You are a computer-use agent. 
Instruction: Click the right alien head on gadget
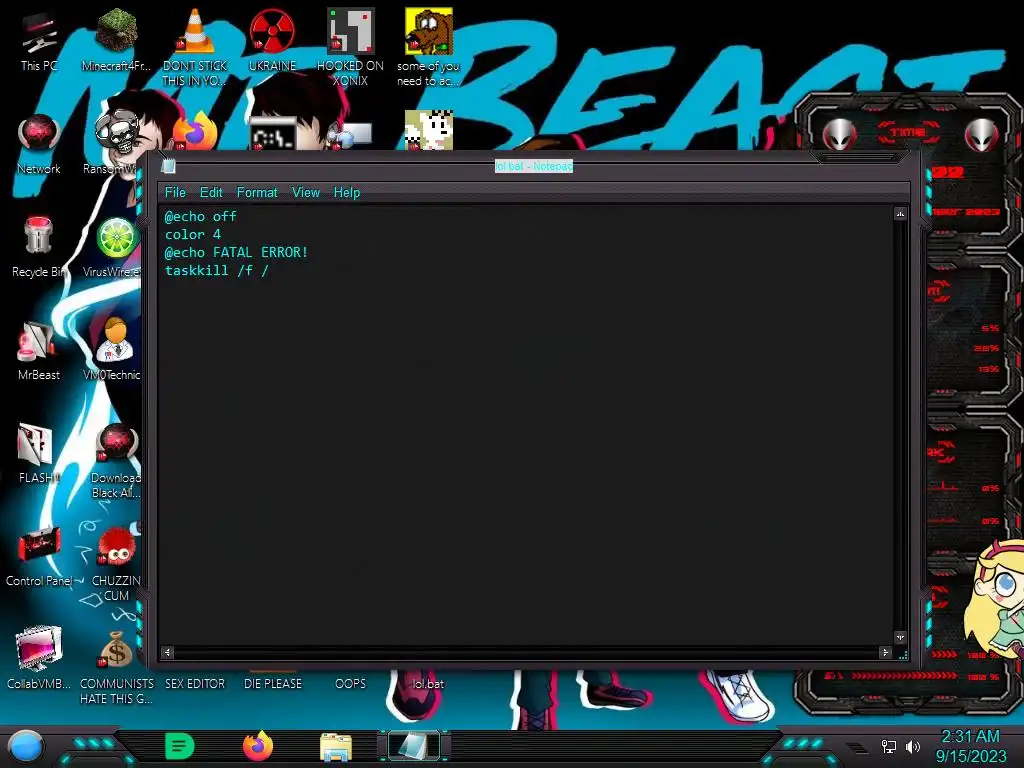(x=982, y=135)
